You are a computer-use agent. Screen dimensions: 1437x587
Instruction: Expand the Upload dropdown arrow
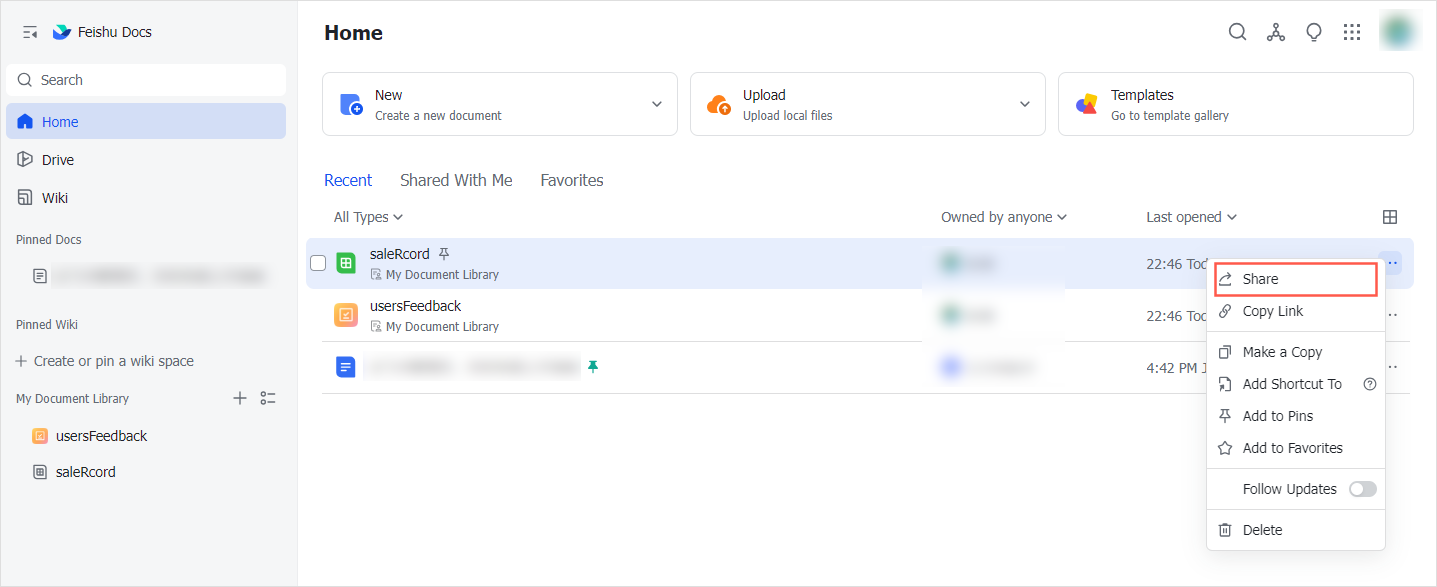(x=1025, y=104)
